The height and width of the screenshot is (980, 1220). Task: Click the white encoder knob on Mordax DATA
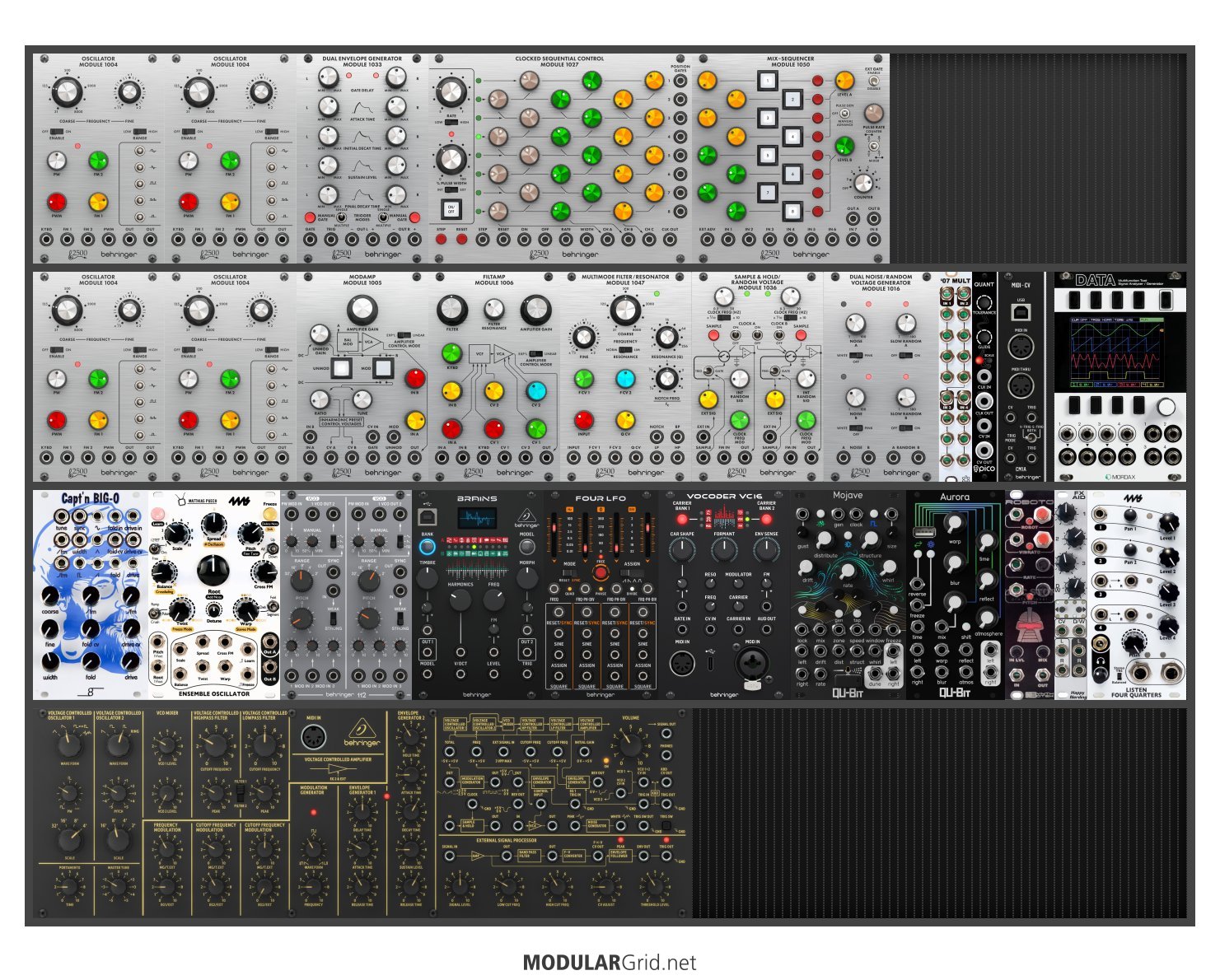coord(1166,407)
